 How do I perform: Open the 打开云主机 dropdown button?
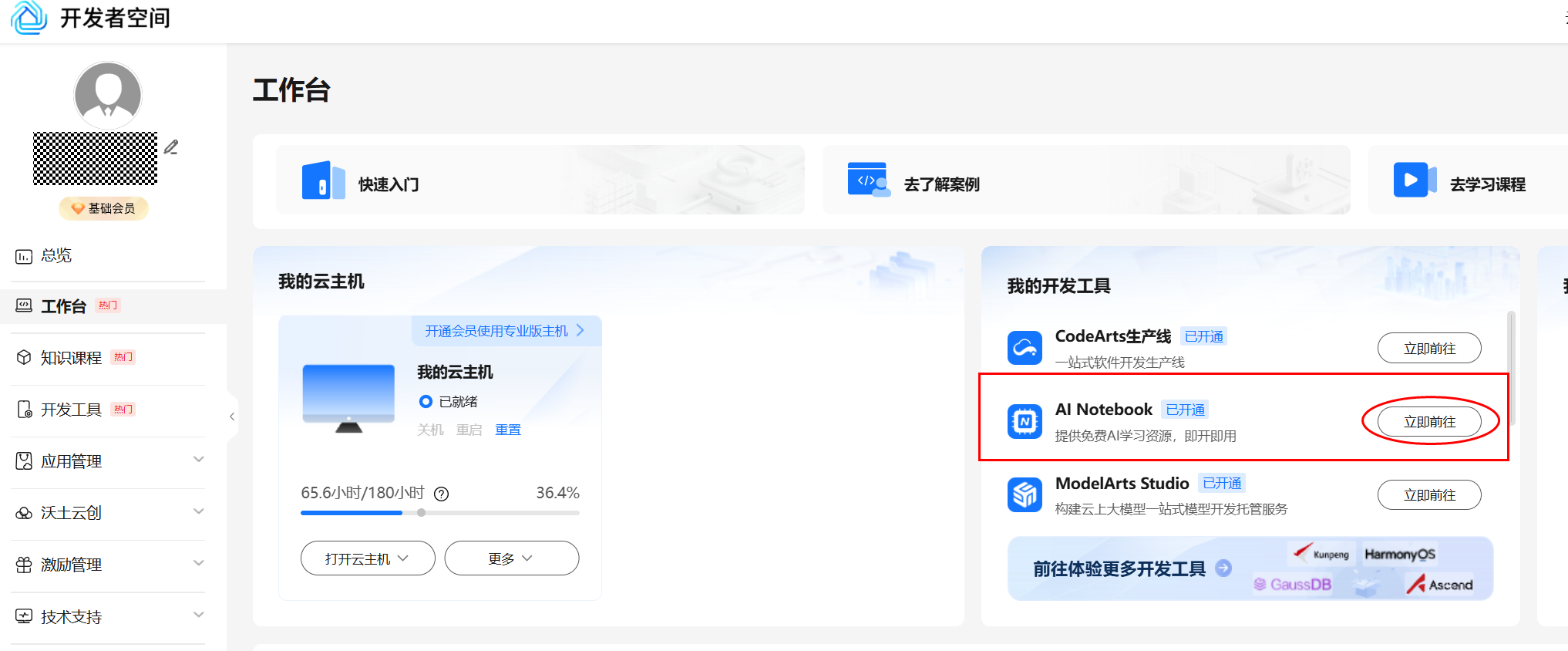pyautogui.click(x=368, y=558)
